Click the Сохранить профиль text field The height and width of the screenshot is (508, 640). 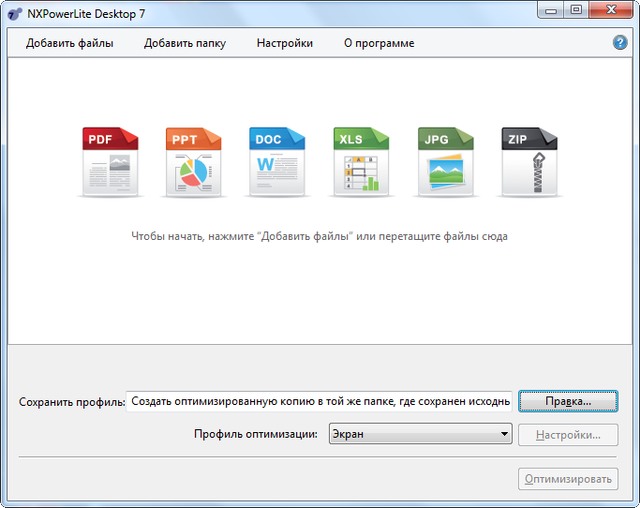tap(319, 401)
